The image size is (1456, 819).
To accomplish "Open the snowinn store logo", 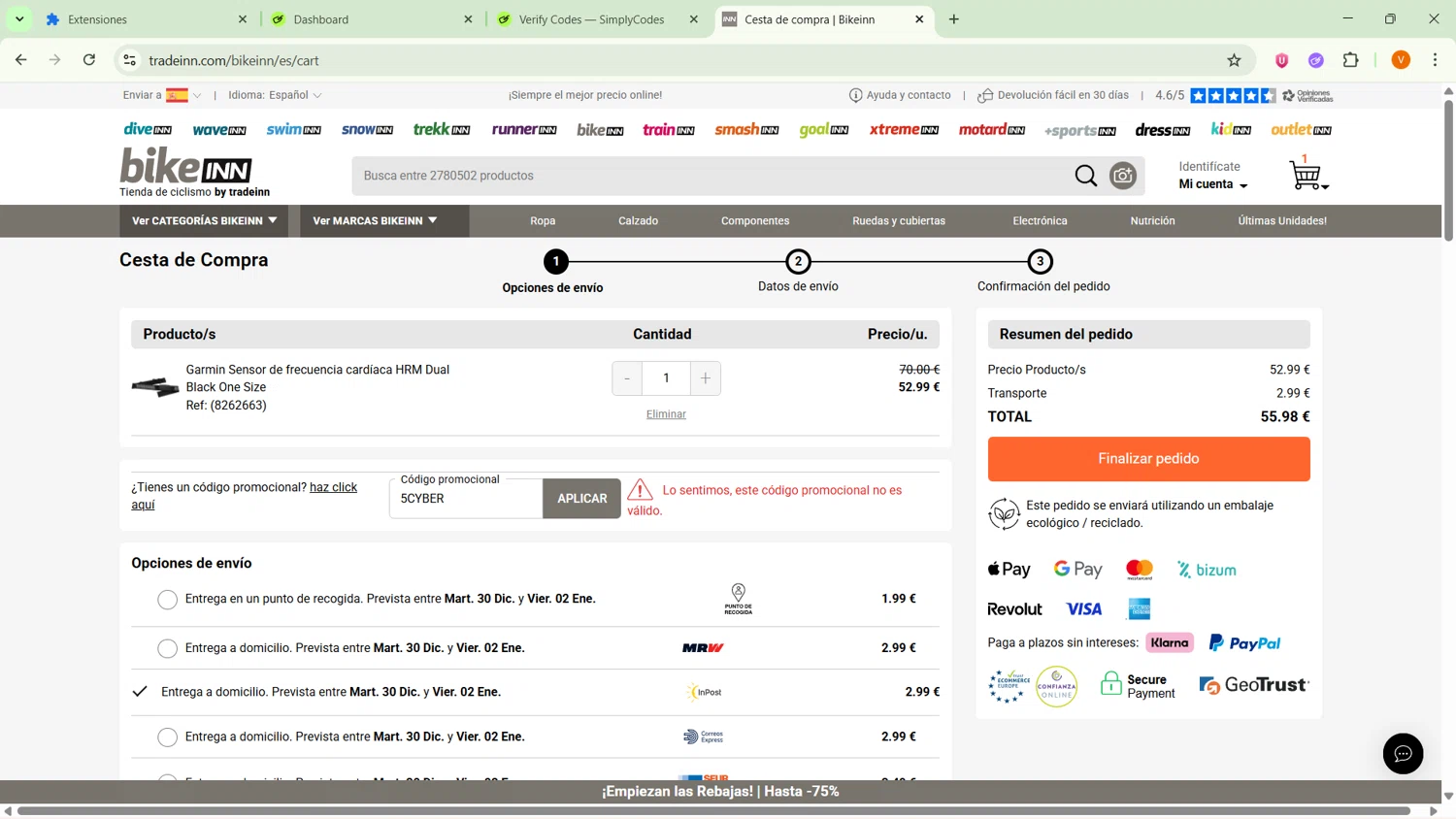I will click(367, 129).
